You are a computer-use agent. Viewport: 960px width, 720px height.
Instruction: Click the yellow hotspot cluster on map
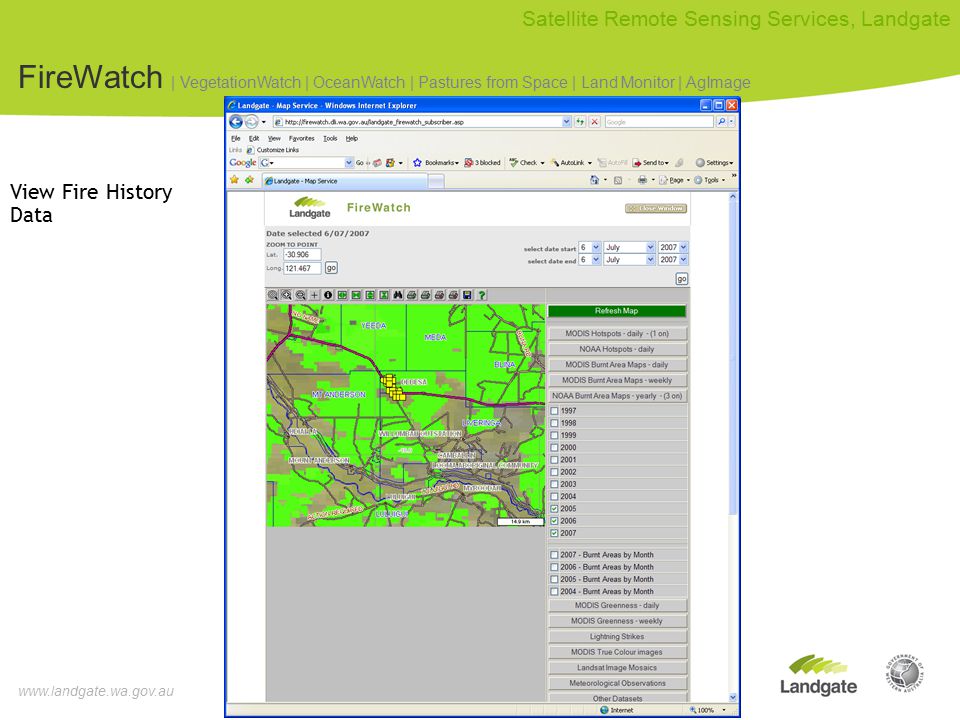[x=392, y=388]
